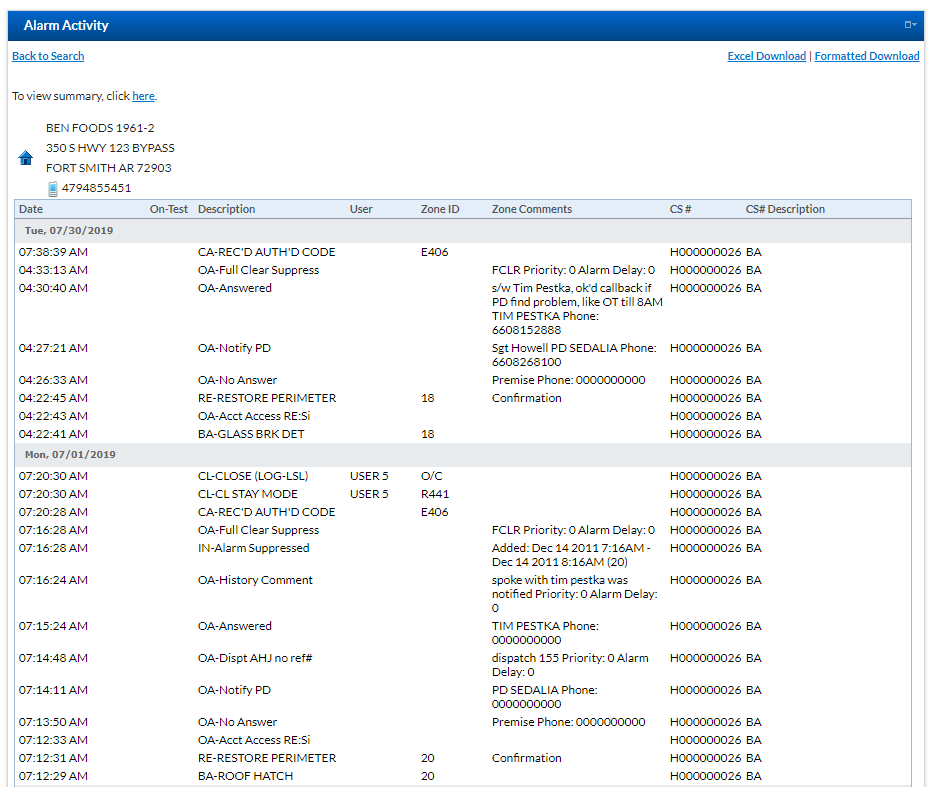Click the On-Test column header
This screenshot has width=940, height=787.
click(x=166, y=209)
